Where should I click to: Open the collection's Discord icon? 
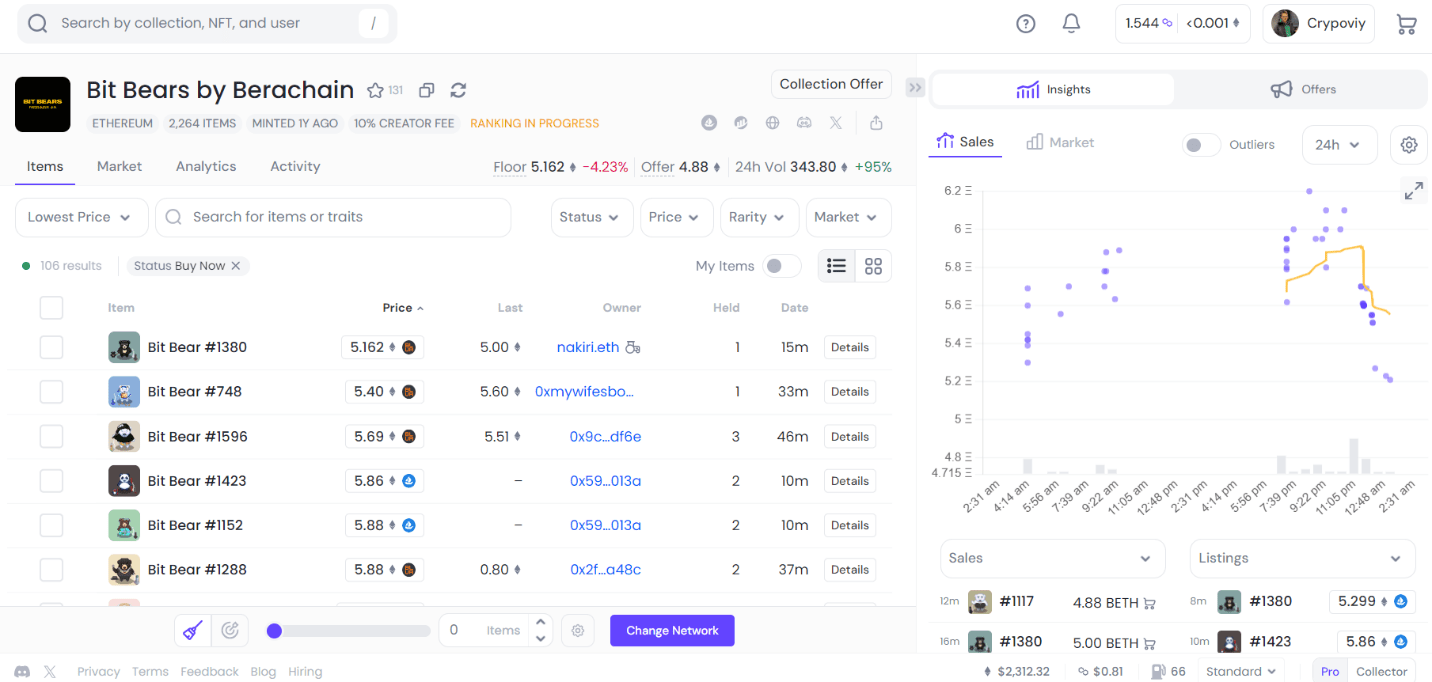click(x=804, y=122)
